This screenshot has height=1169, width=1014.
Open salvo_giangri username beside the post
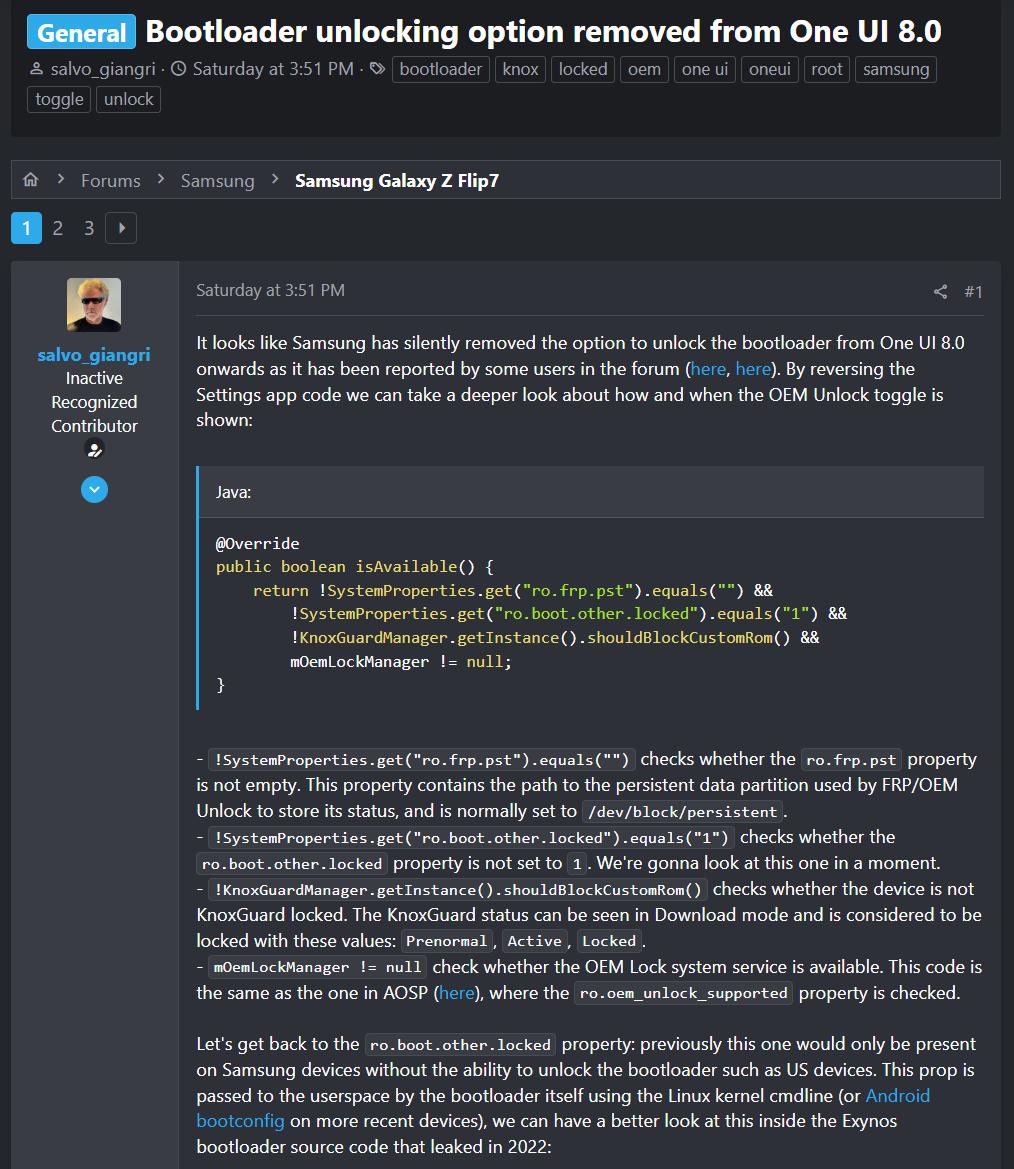coord(94,355)
